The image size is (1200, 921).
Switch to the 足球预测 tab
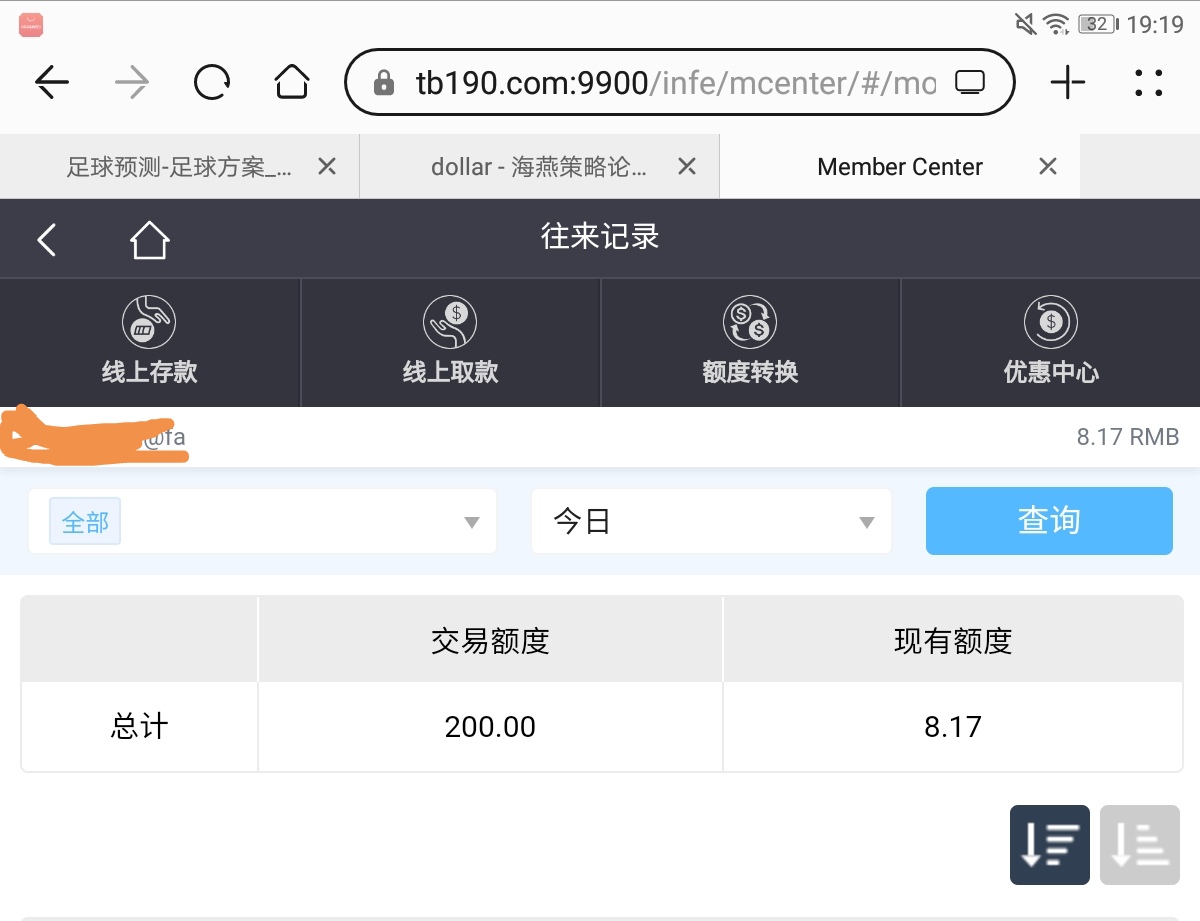(x=179, y=167)
